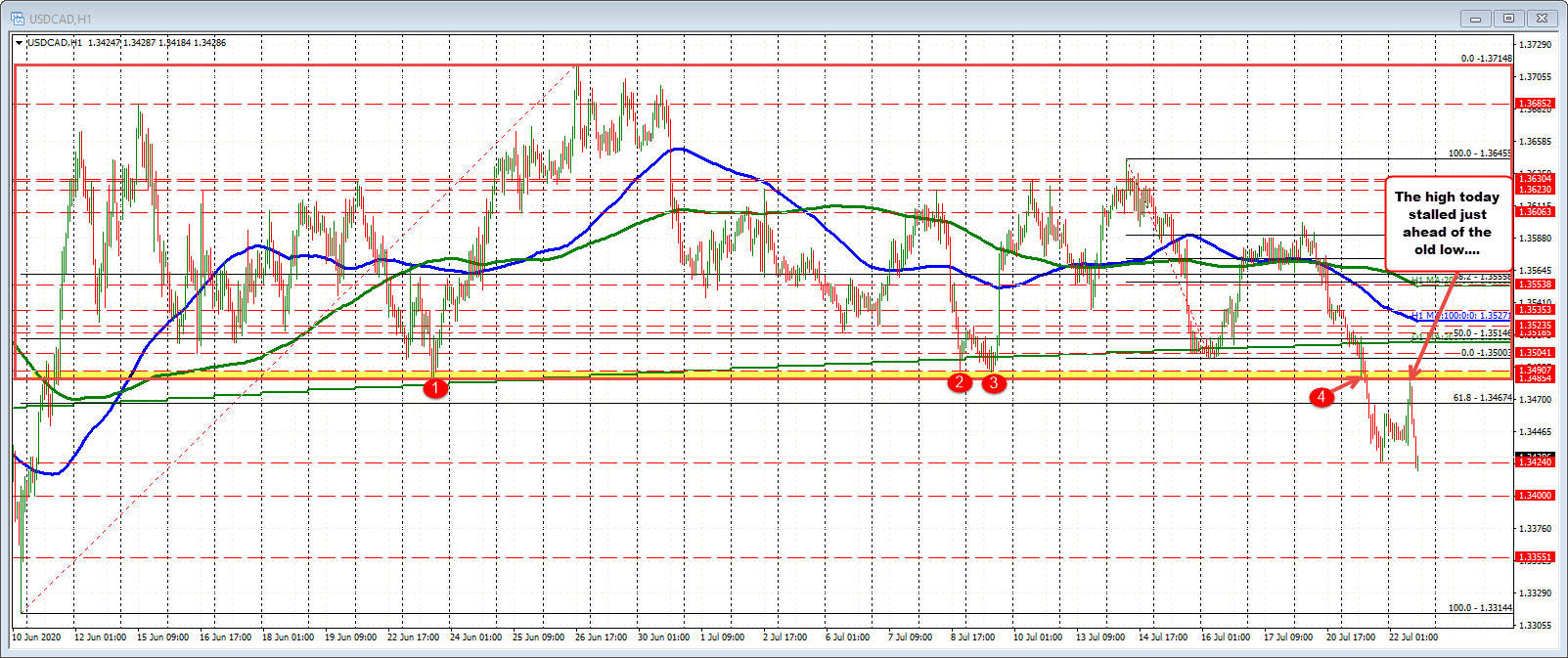Click the 1.33760 price scale value
The height and width of the screenshot is (658, 1568).
pos(1537,528)
